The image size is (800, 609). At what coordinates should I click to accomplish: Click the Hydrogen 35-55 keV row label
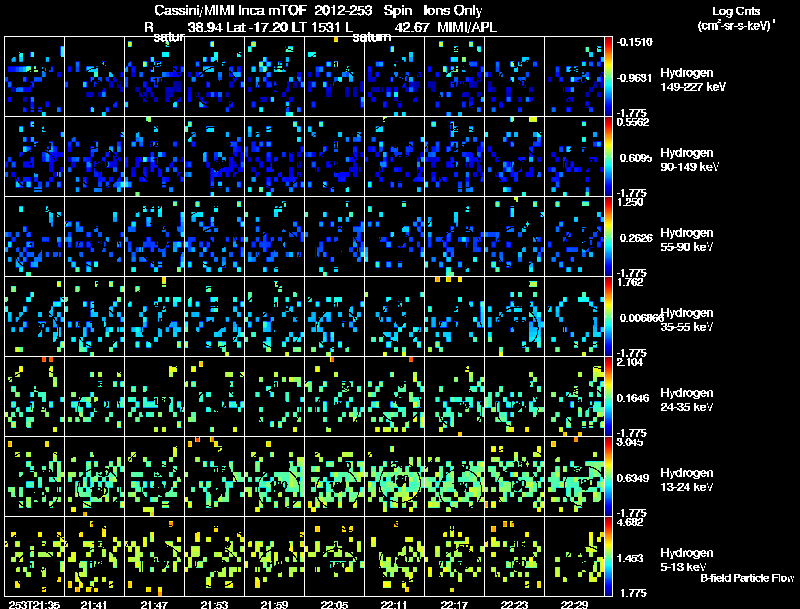tap(687, 320)
